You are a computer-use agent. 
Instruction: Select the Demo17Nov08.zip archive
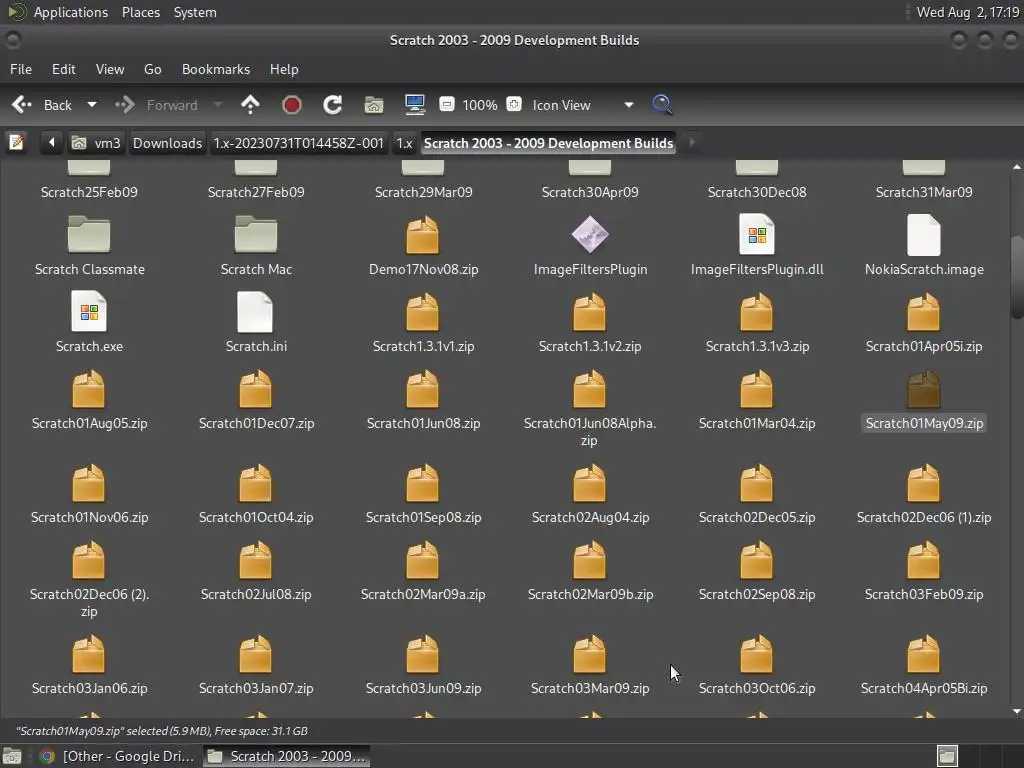coord(423,246)
